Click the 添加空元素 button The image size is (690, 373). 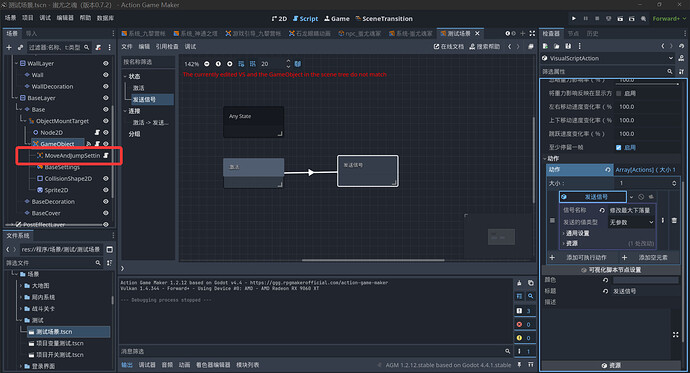pos(648,257)
